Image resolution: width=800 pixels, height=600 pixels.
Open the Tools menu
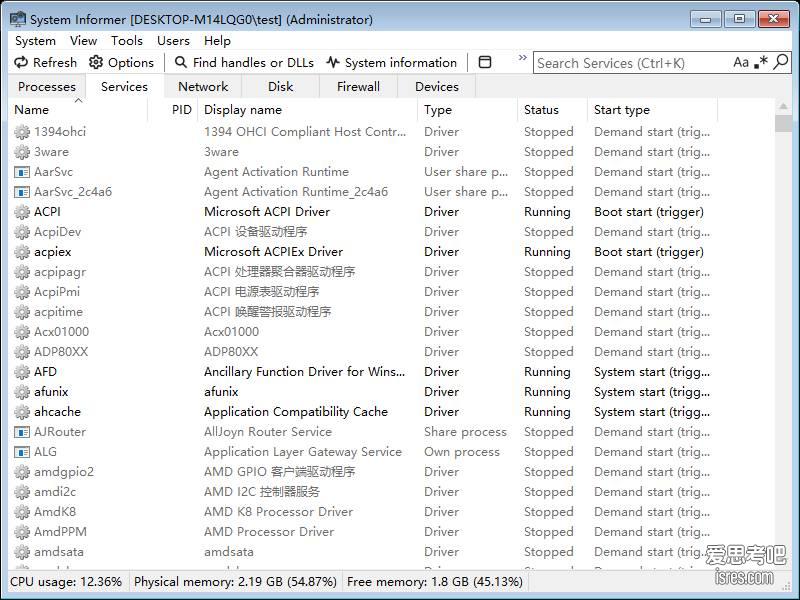click(x=127, y=40)
